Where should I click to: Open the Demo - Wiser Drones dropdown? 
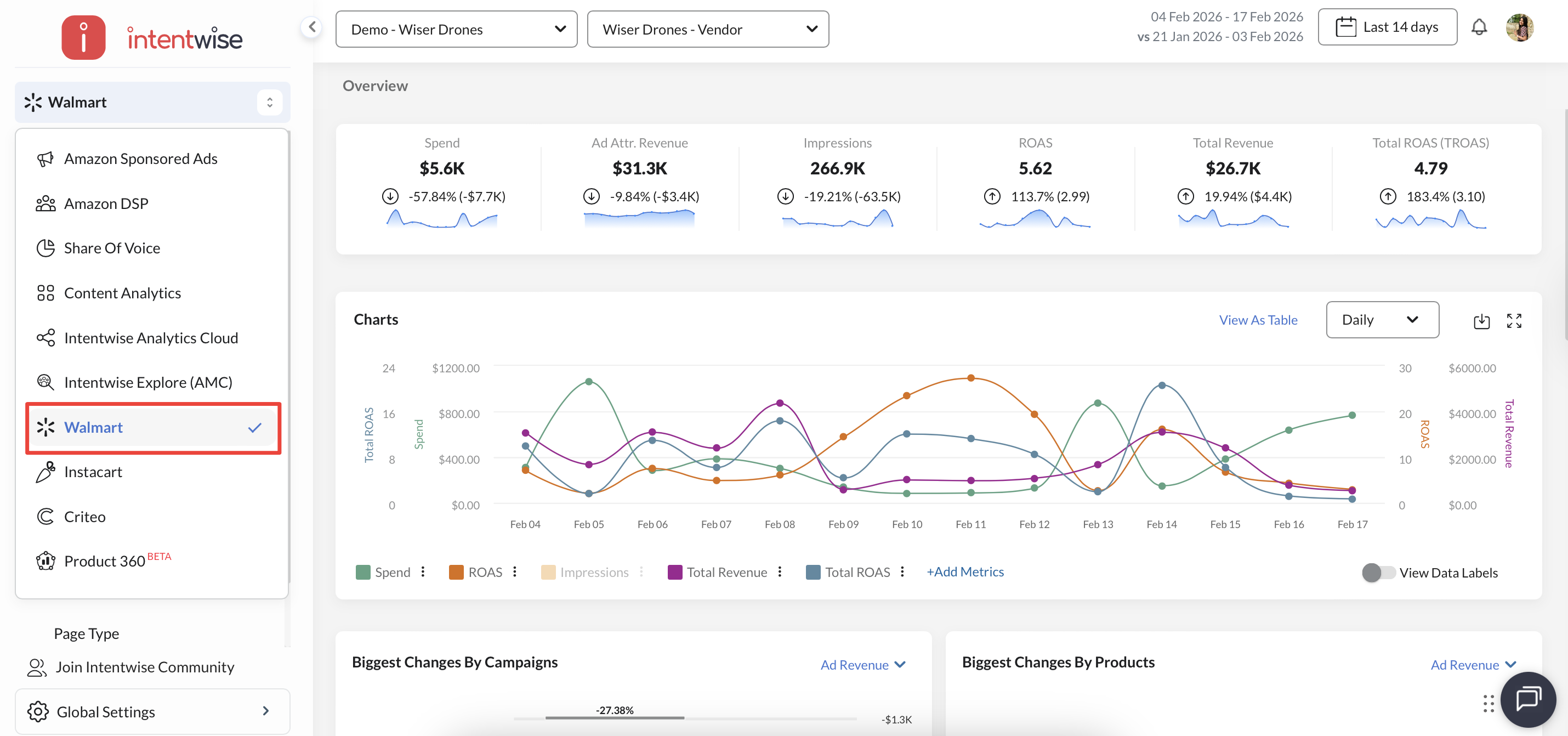click(x=456, y=29)
